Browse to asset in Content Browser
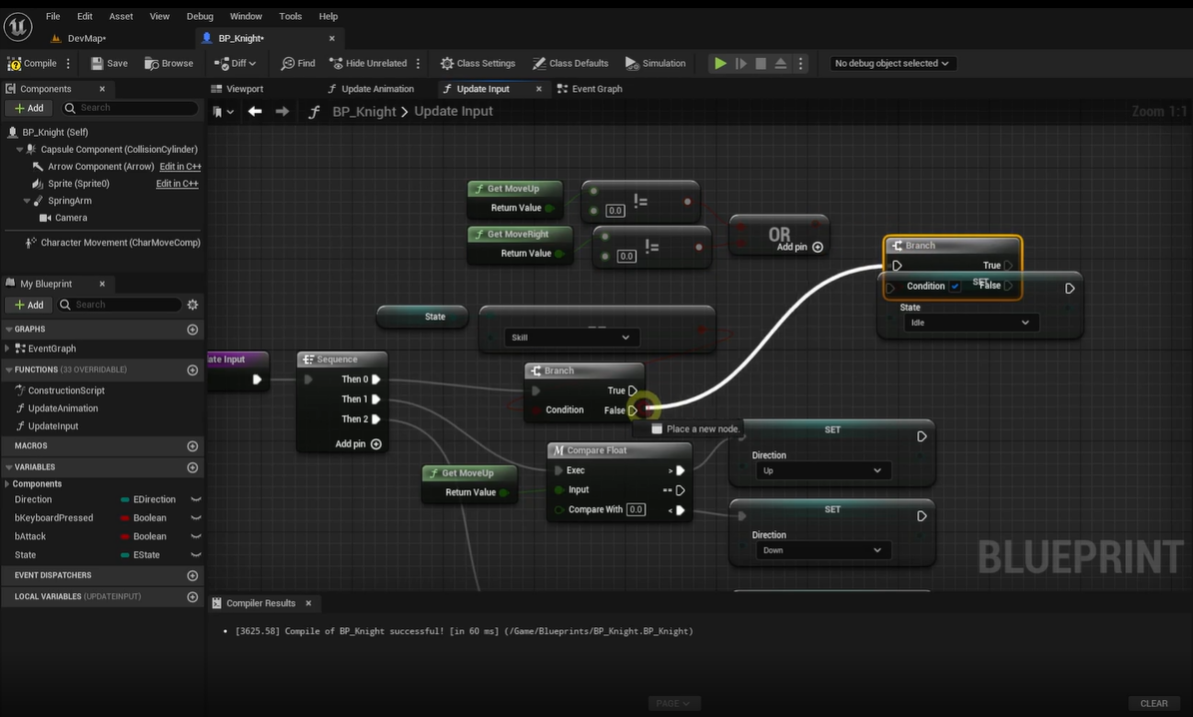 (169, 63)
